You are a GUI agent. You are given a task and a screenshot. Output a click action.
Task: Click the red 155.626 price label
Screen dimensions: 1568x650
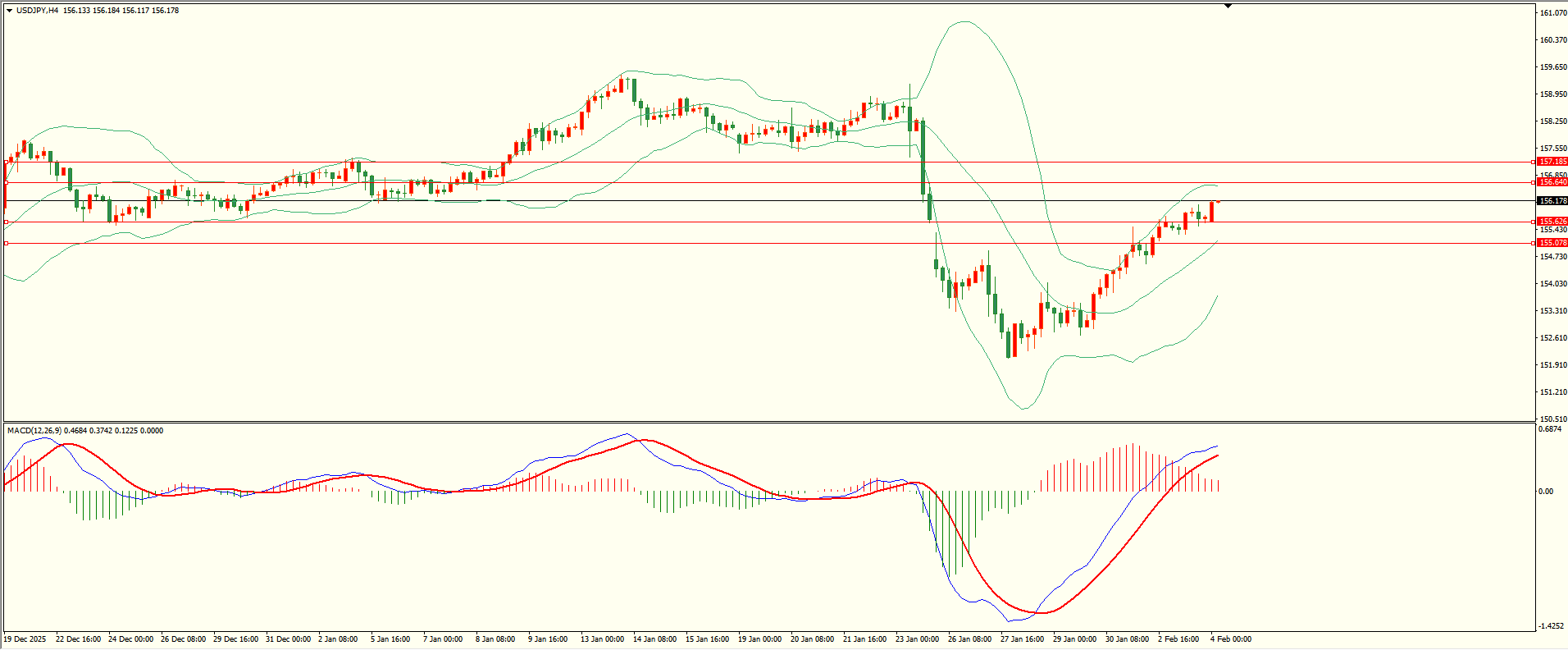pyautogui.click(x=1552, y=222)
